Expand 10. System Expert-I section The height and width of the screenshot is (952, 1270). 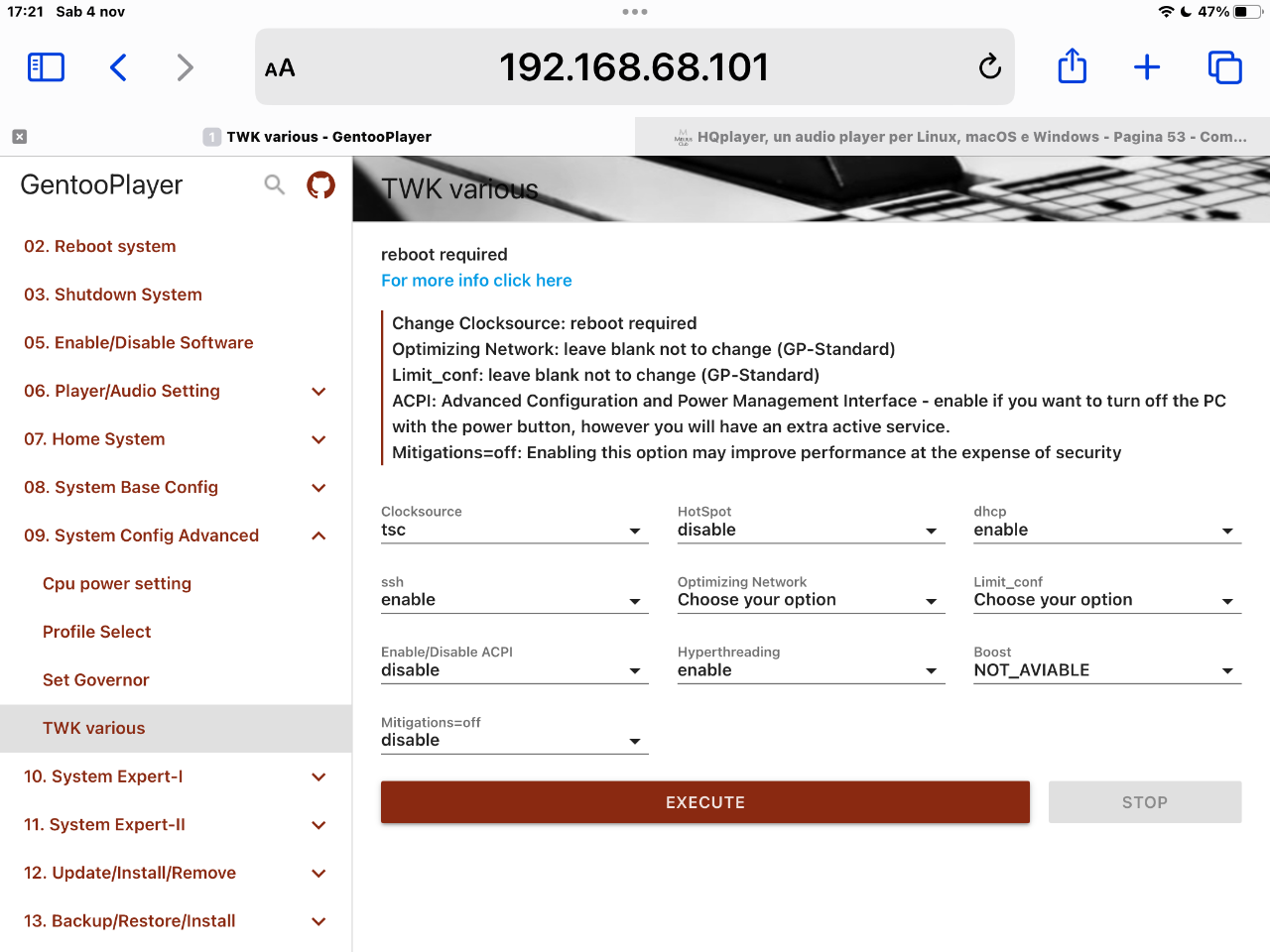click(x=176, y=776)
